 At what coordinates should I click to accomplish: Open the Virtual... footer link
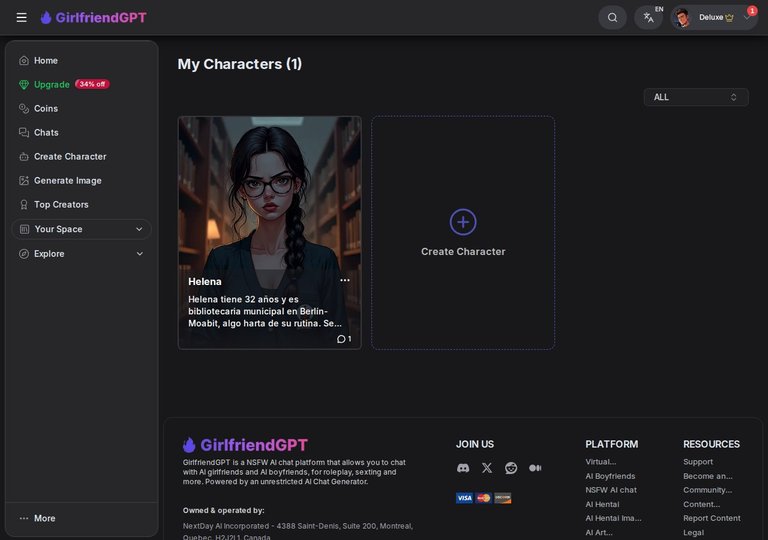coord(600,462)
